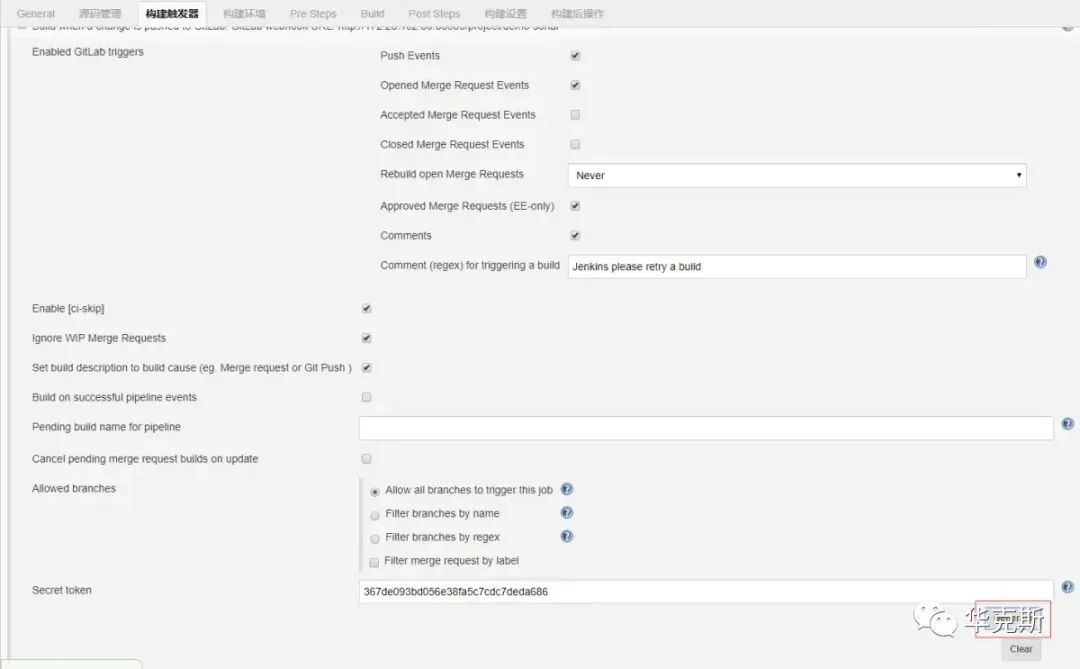Tick Closed Merge Request Events checkbox
Screen dimensions: 1080x669
coord(575,145)
